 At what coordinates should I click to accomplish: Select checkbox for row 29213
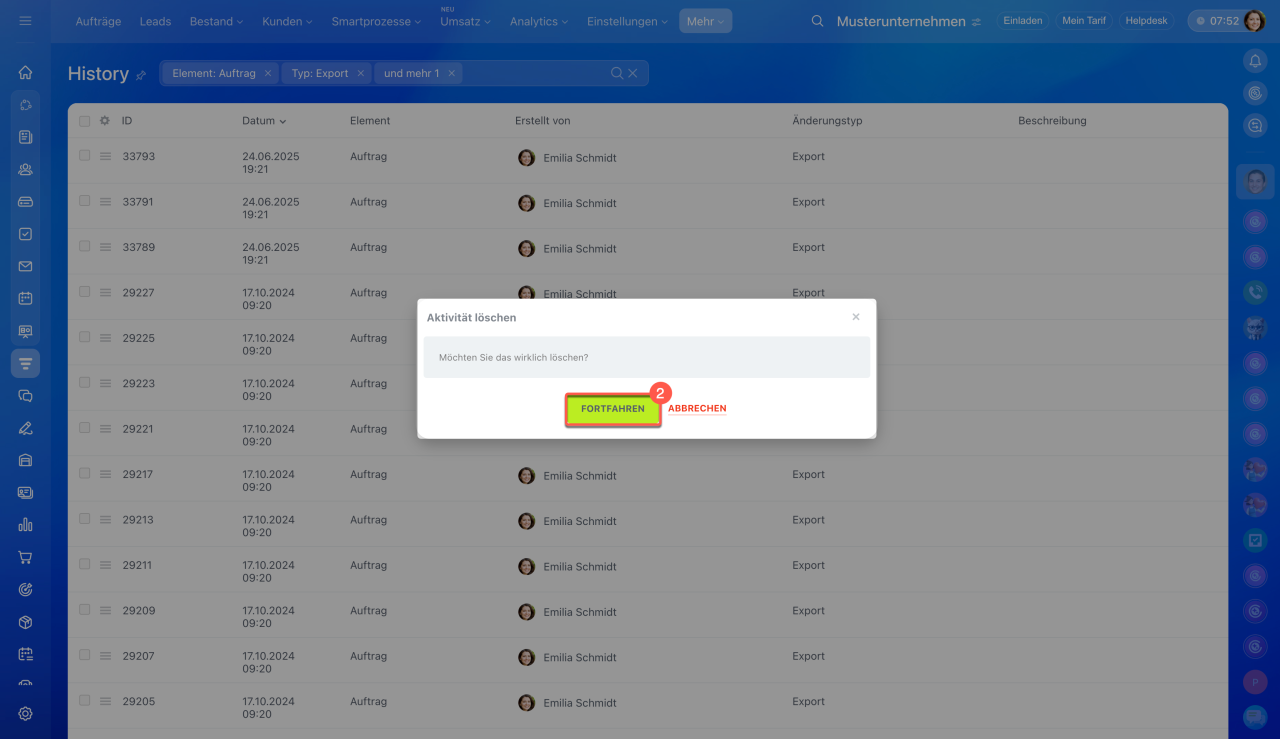pos(85,519)
